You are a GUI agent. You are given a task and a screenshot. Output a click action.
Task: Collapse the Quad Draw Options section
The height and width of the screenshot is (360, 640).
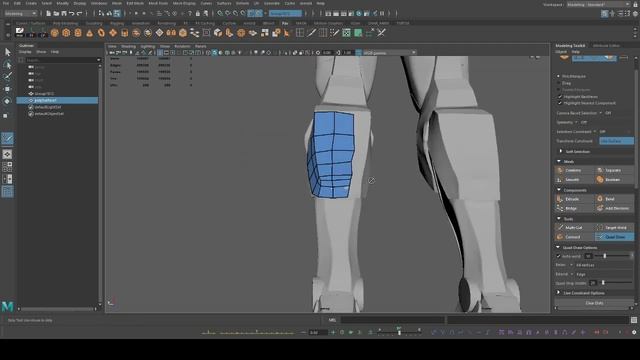coord(558,247)
